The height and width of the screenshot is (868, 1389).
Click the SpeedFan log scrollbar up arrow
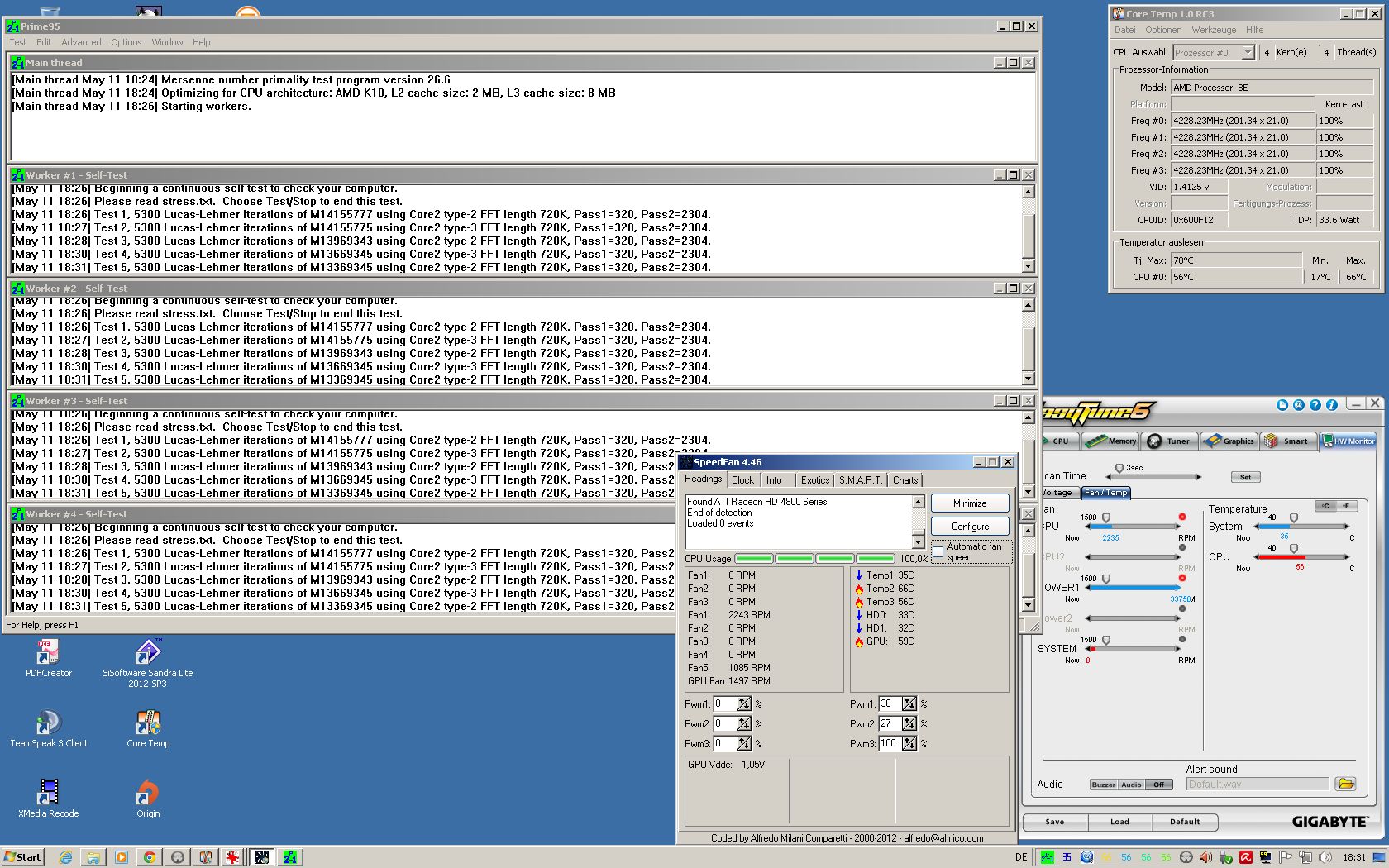click(918, 502)
